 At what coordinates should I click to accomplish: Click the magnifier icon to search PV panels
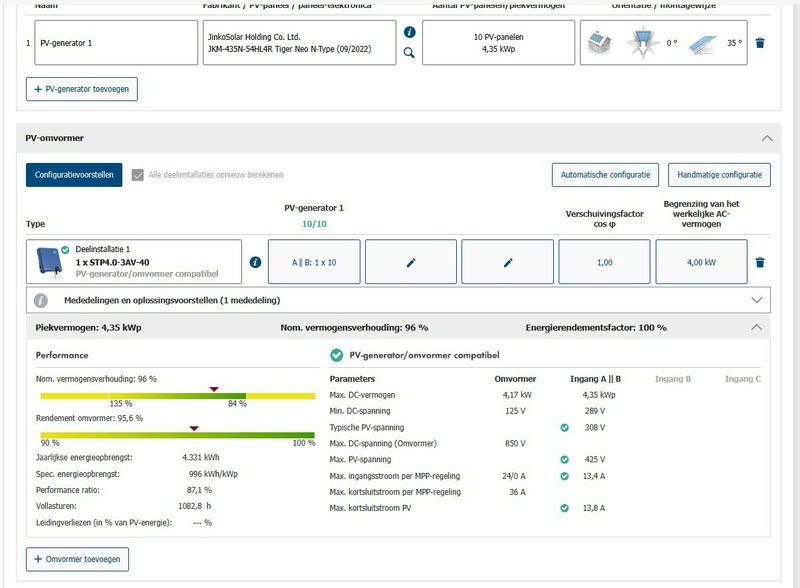tap(409, 53)
